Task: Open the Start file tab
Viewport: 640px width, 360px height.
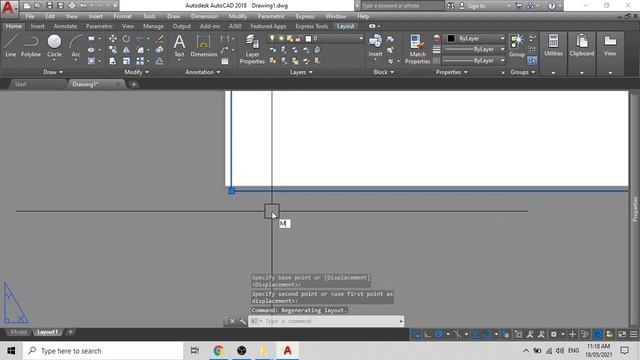Action: [20, 84]
